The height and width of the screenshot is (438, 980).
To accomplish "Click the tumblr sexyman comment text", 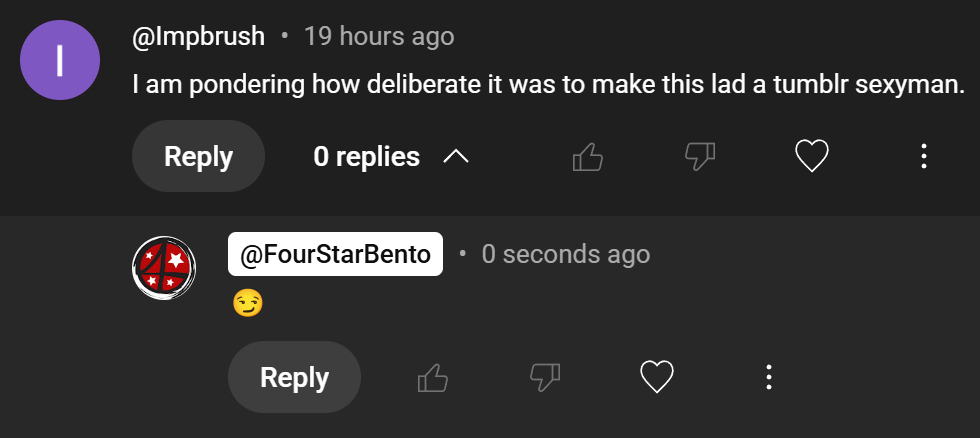I will click(x=548, y=85).
